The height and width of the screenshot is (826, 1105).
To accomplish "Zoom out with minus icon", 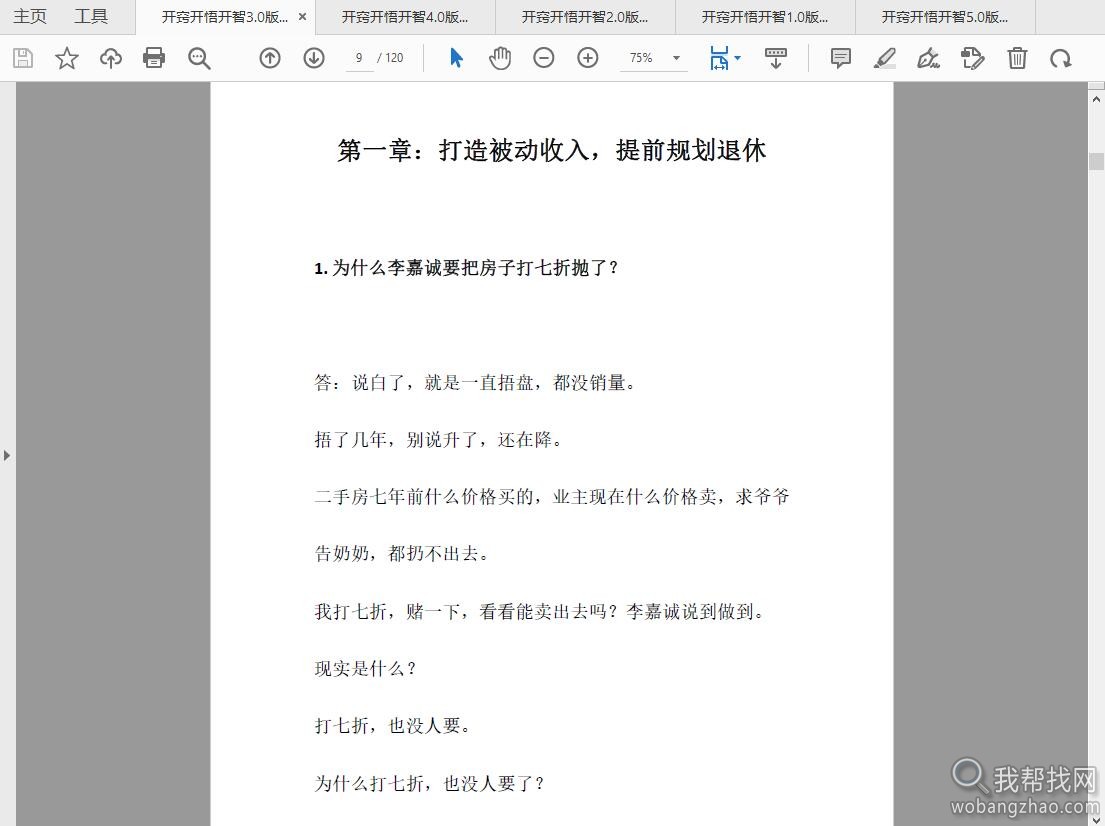I will click(x=543, y=58).
